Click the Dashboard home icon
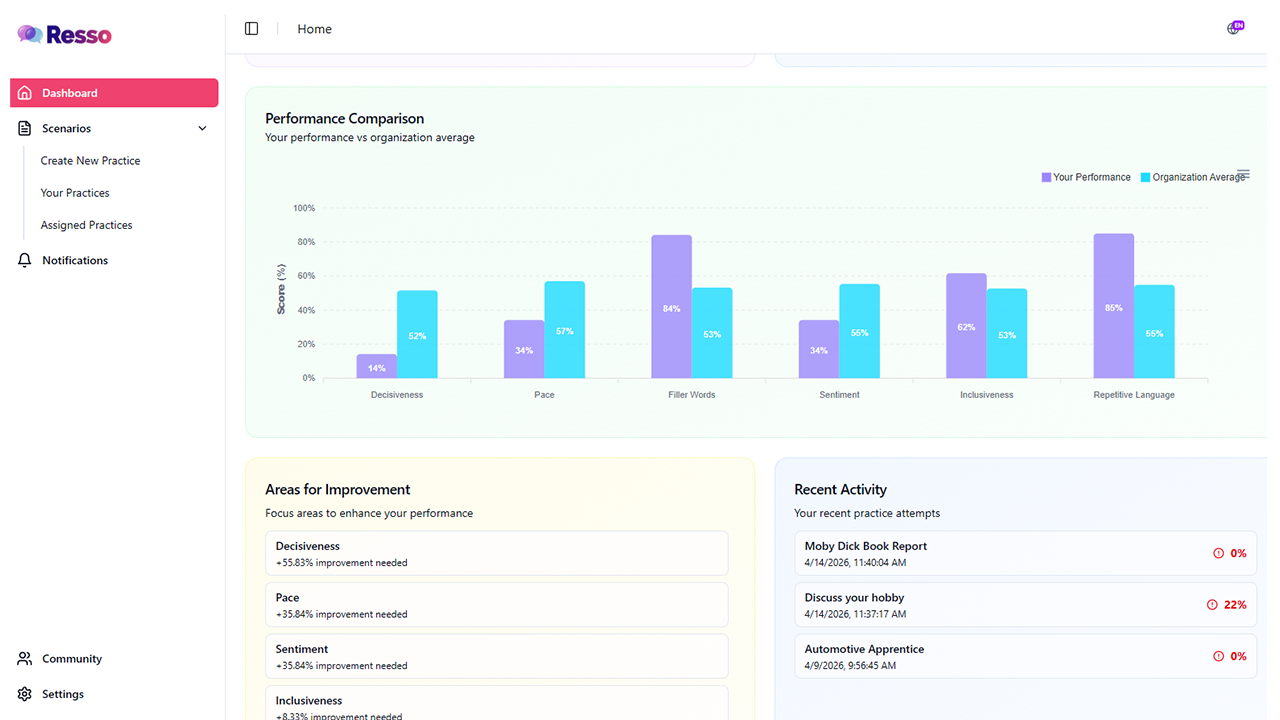Screen dimensions: 1280x720 25,93
